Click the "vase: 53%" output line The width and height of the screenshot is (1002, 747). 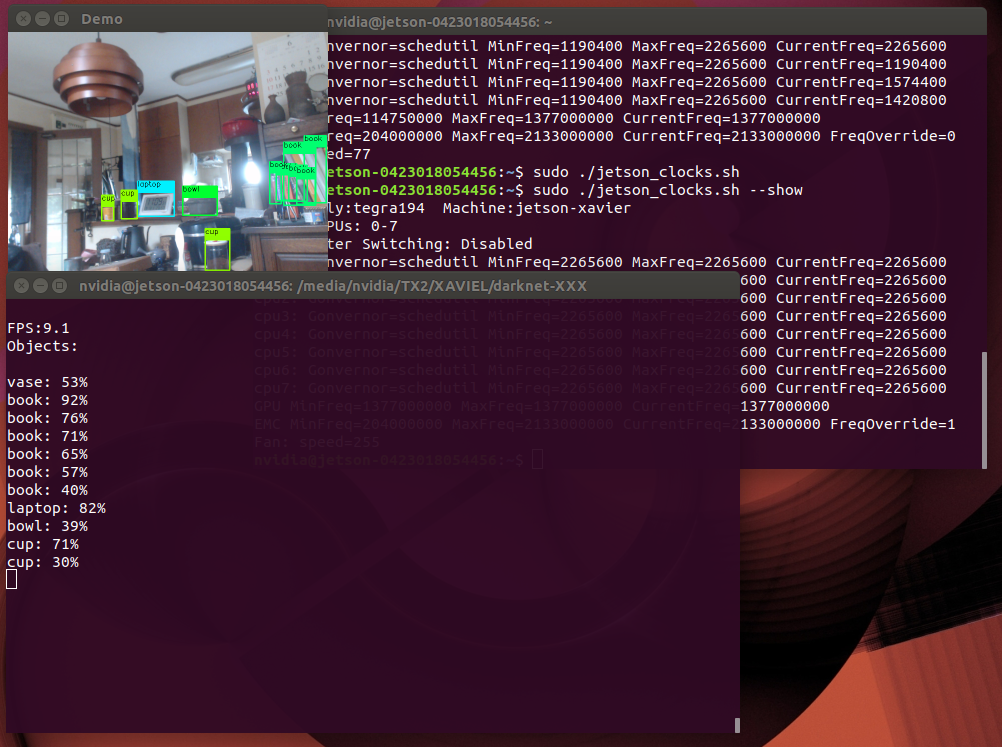point(47,382)
